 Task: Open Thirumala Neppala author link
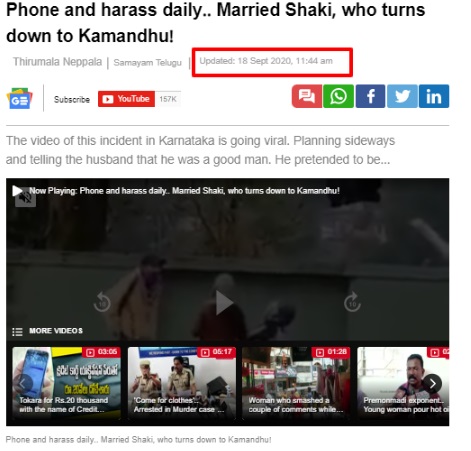pyautogui.click(x=57, y=62)
